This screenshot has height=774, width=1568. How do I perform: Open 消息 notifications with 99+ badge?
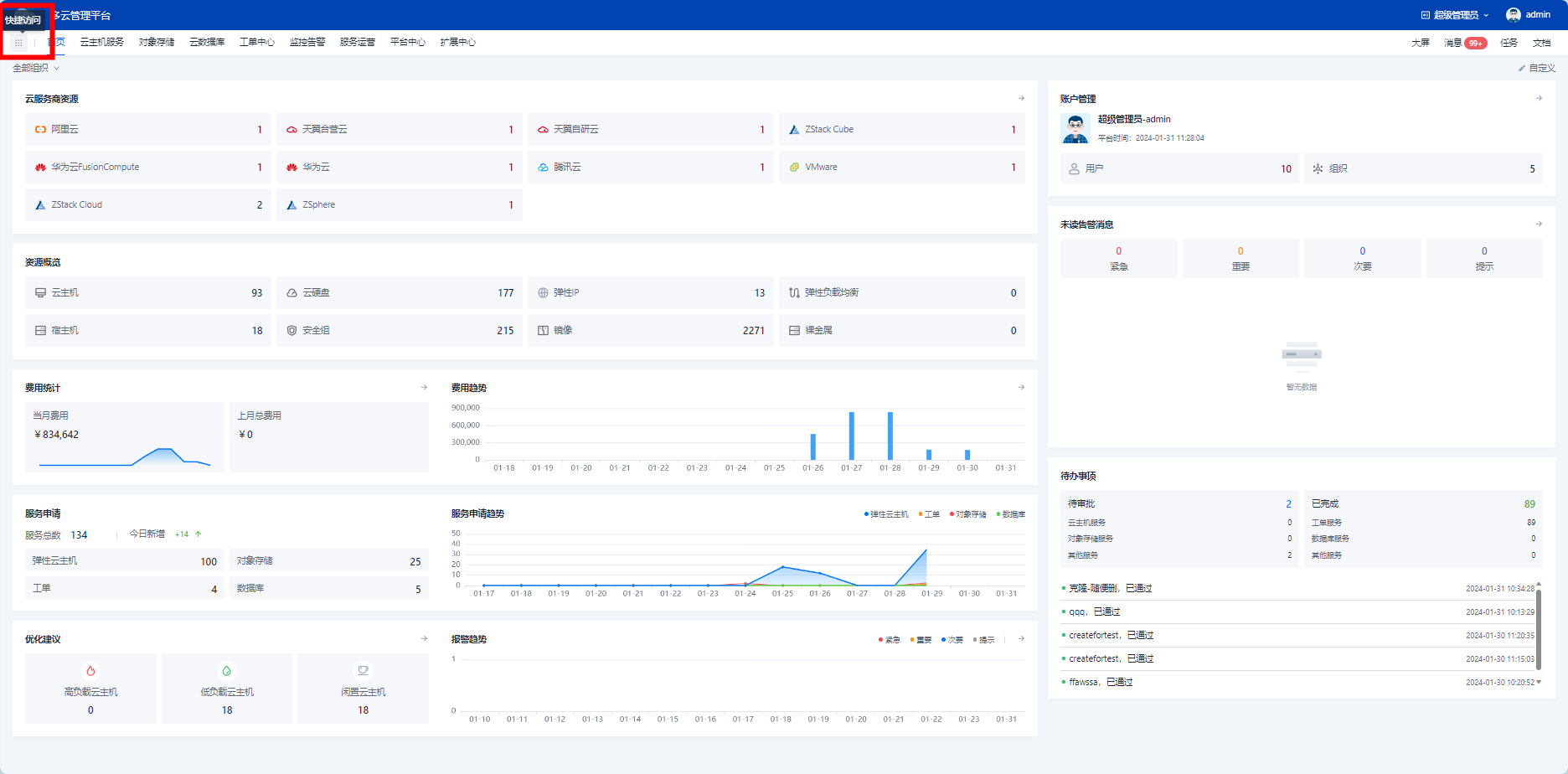click(1465, 44)
